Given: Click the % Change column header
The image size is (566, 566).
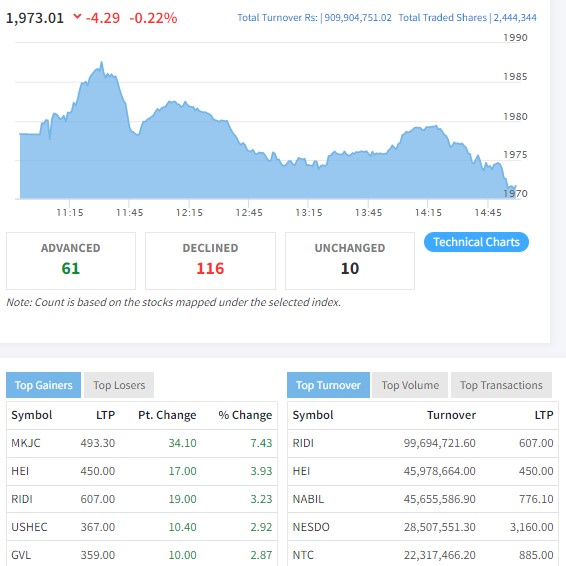Looking at the screenshot, I should [245, 415].
